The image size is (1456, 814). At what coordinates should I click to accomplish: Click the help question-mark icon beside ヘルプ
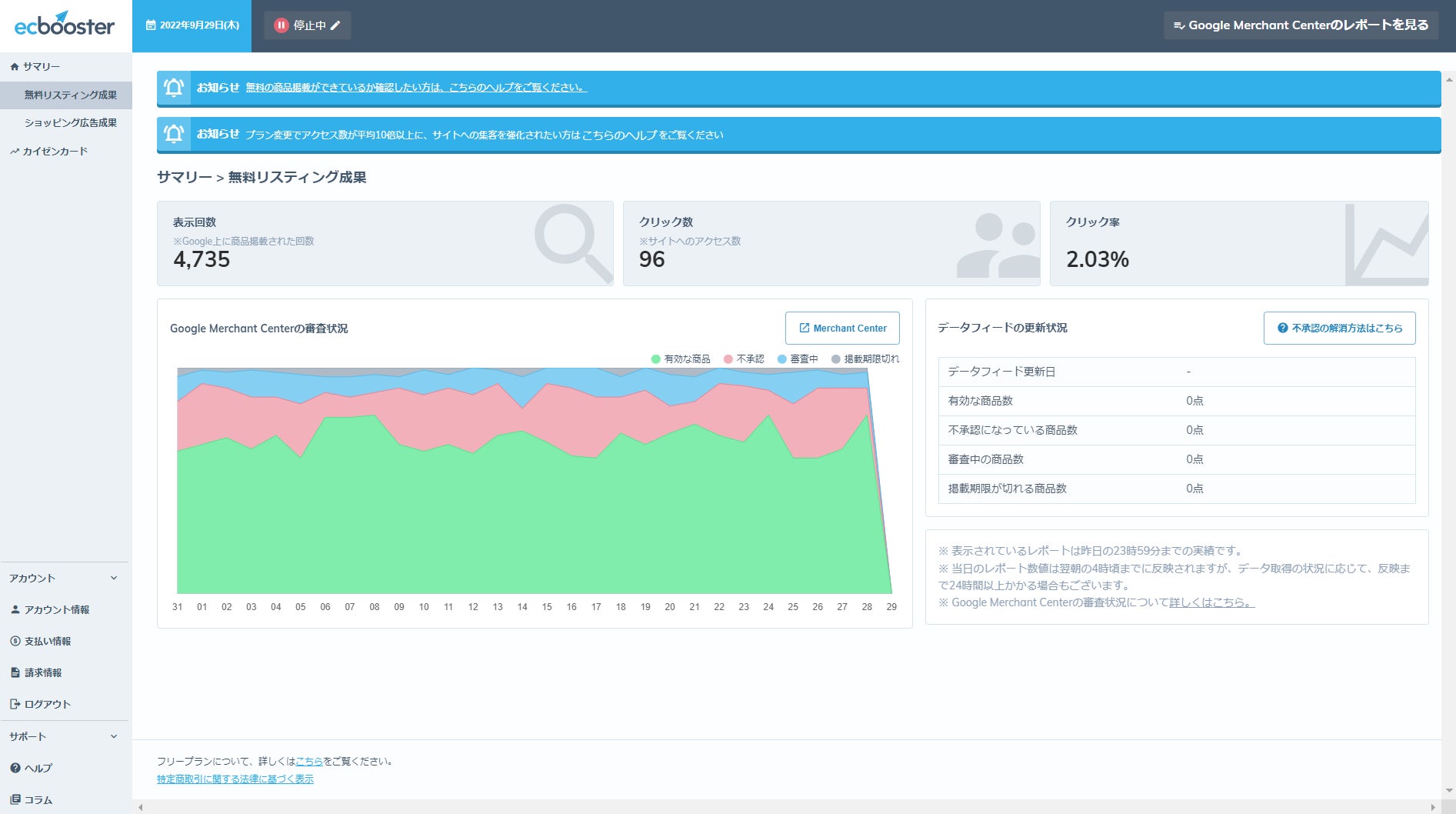click(15, 768)
